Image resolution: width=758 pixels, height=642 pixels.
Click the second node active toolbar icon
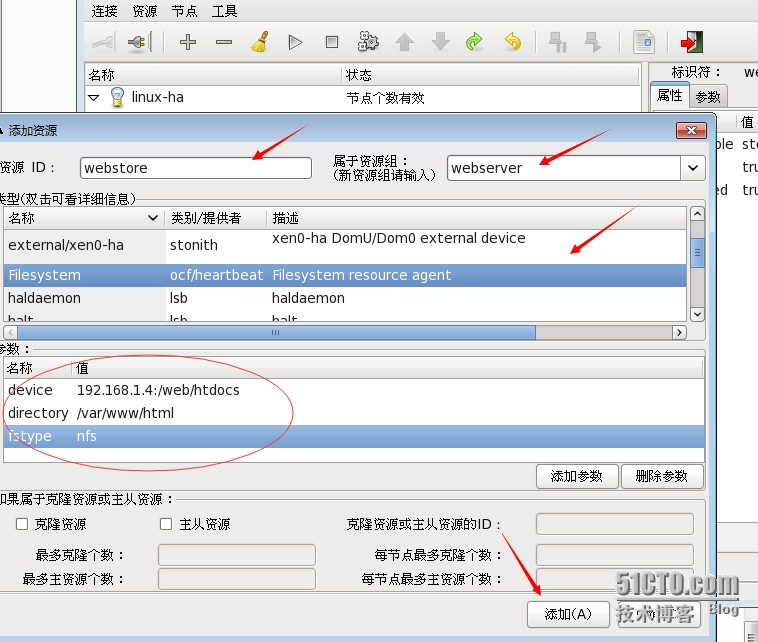coord(593,42)
